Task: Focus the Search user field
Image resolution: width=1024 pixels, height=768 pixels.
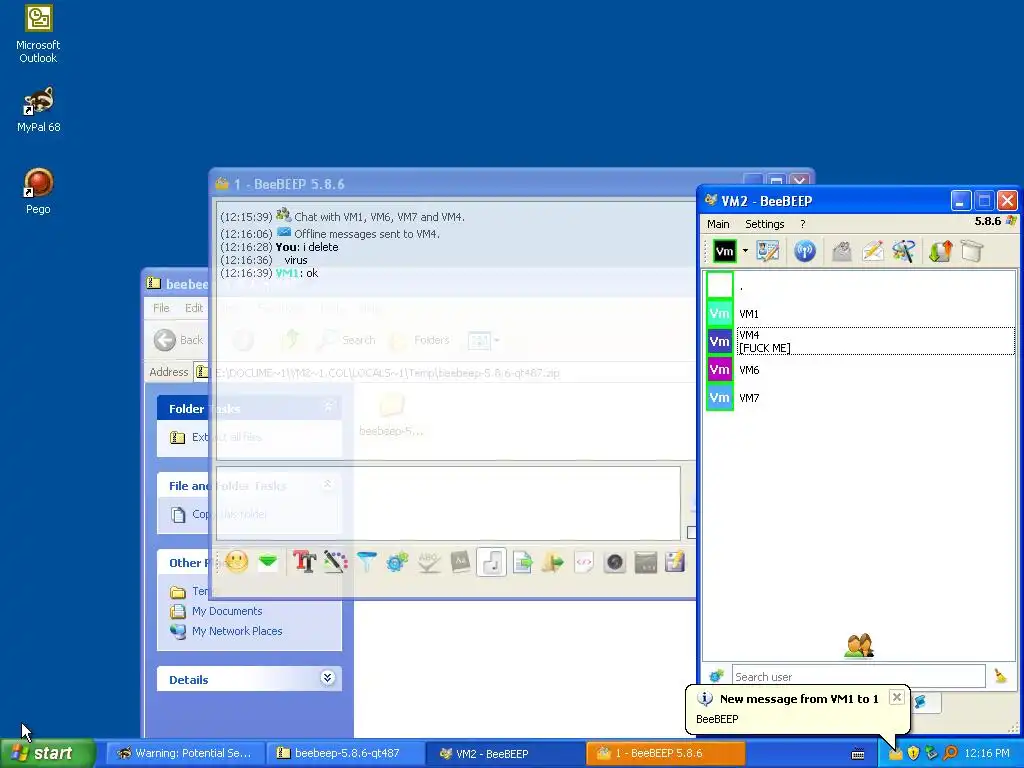Action: 858,677
